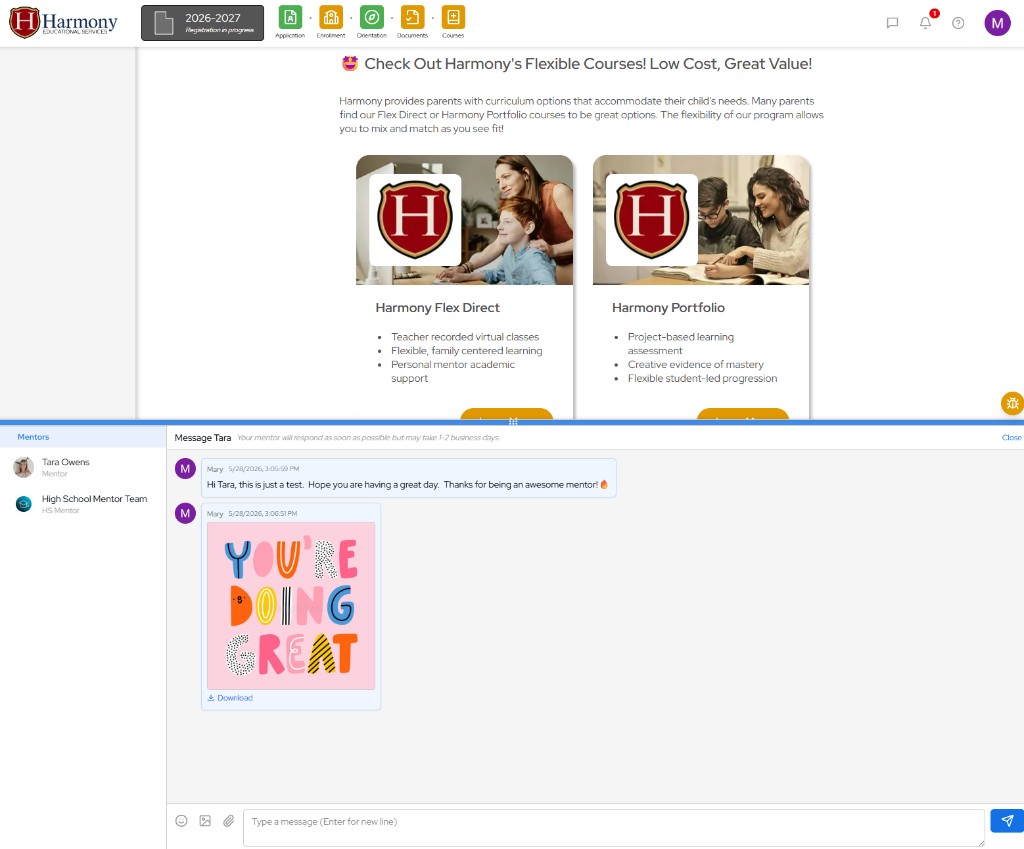
Task: Click the Harmony Flex Direct heading
Action: pos(438,308)
